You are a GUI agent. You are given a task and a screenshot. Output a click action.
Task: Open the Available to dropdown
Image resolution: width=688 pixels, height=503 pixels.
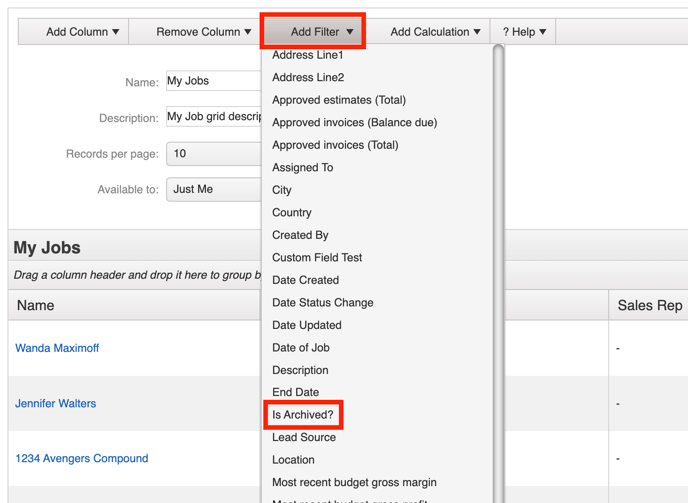pos(214,189)
